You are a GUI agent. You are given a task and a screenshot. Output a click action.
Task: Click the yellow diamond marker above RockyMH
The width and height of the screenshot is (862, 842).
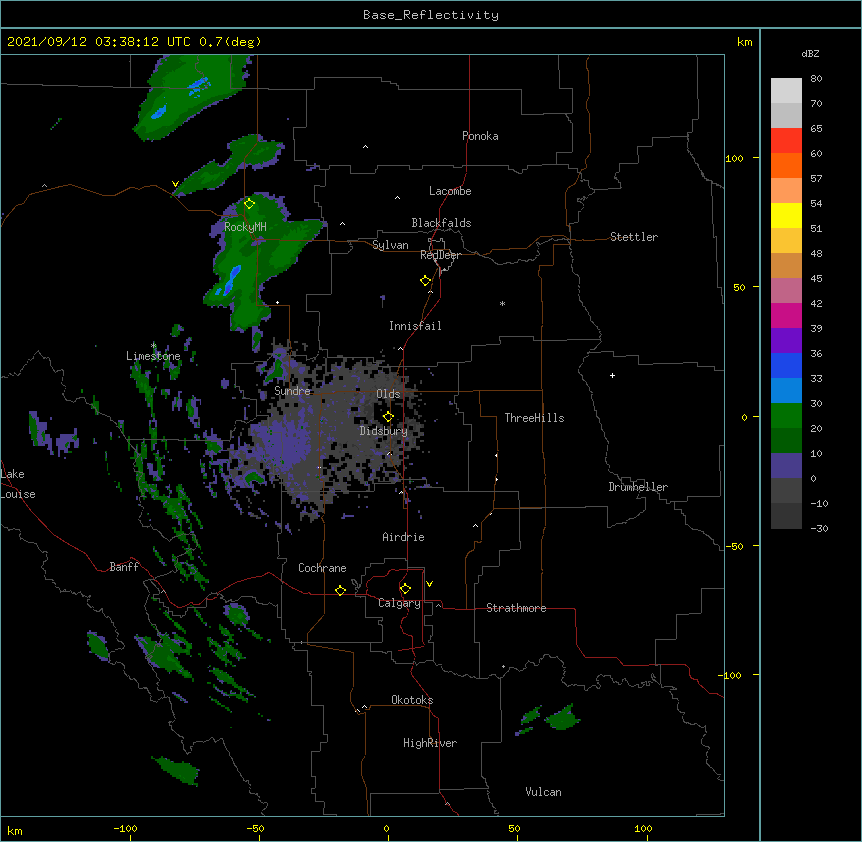pos(249,204)
